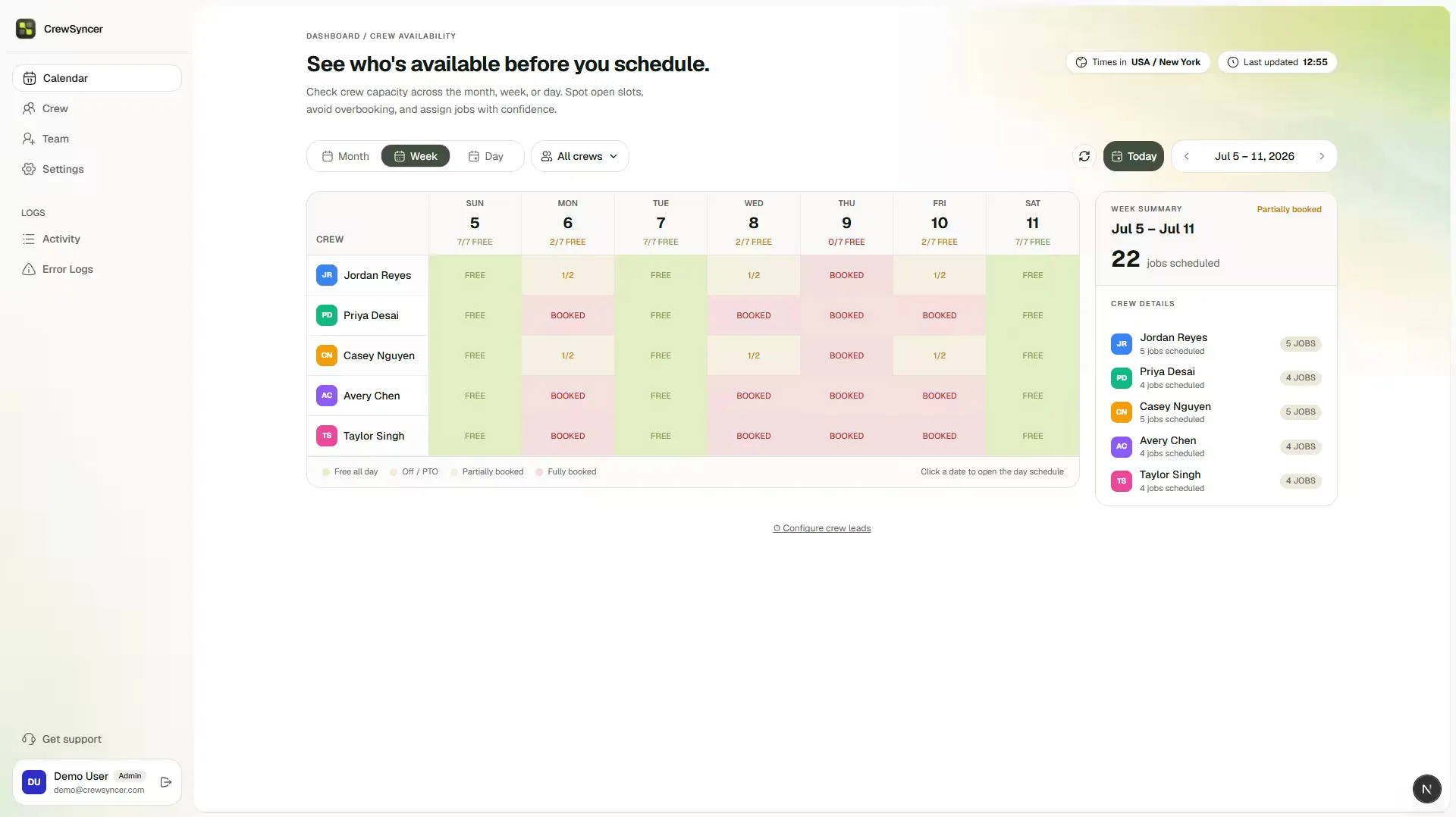Click the 22 jobs scheduled summary
The width and height of the screenshot is (1456, 817).
[x=1166, y=259]
